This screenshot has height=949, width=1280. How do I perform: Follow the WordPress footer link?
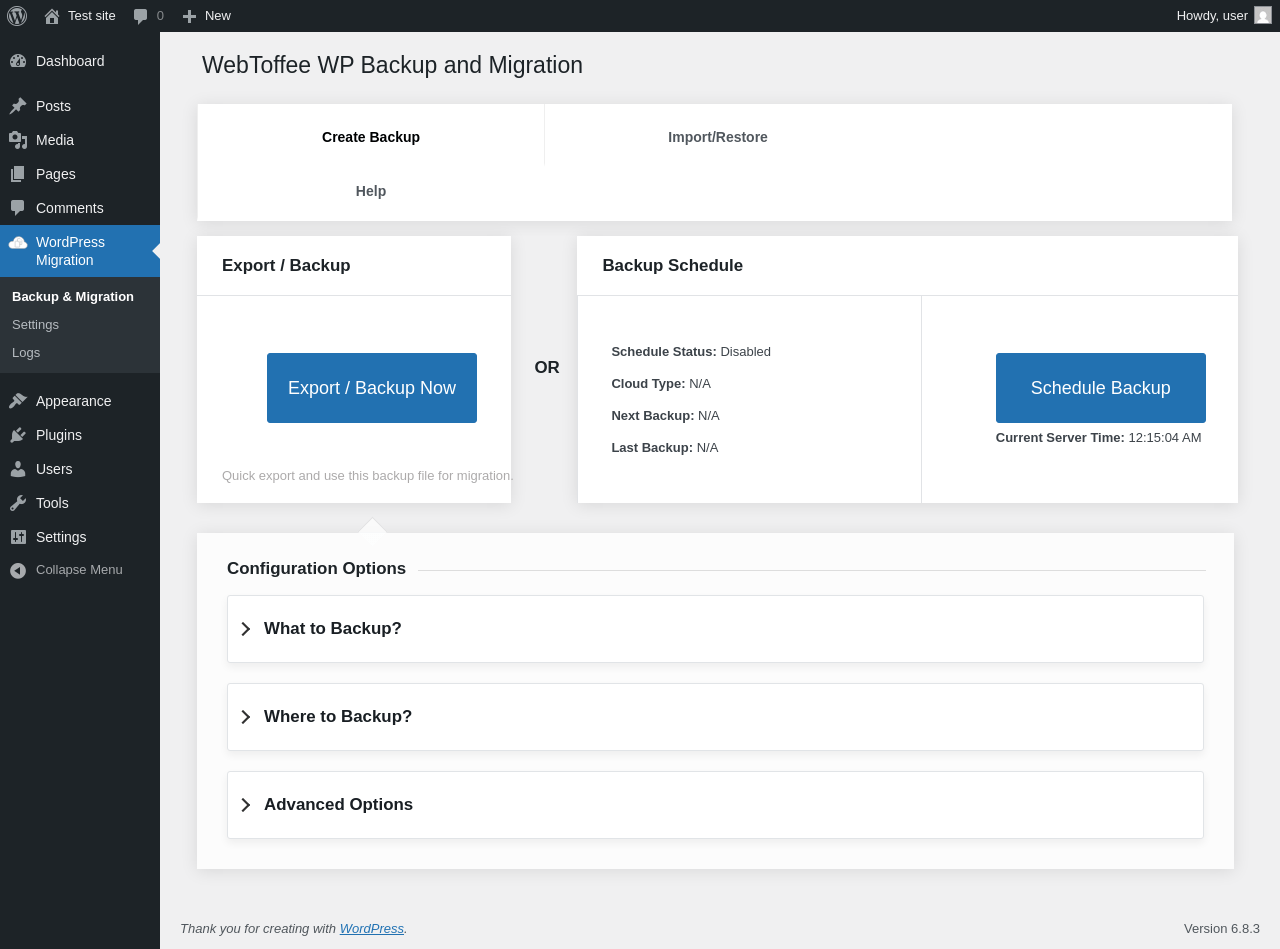371,928
